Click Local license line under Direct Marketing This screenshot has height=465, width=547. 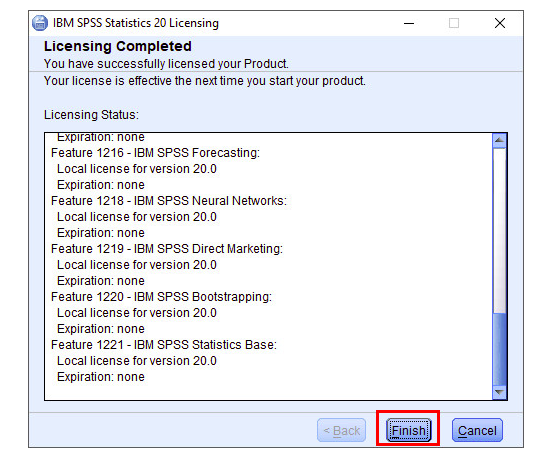click(137, 265)
